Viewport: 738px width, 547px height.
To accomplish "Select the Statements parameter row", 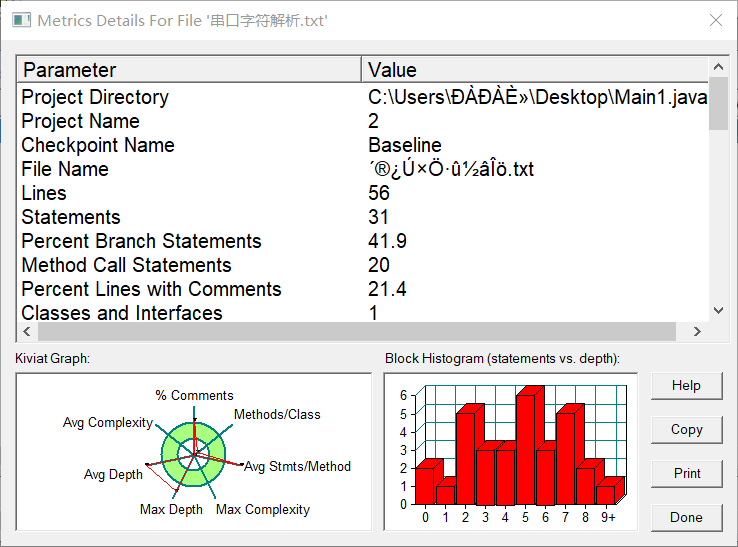I will [362, 217].
